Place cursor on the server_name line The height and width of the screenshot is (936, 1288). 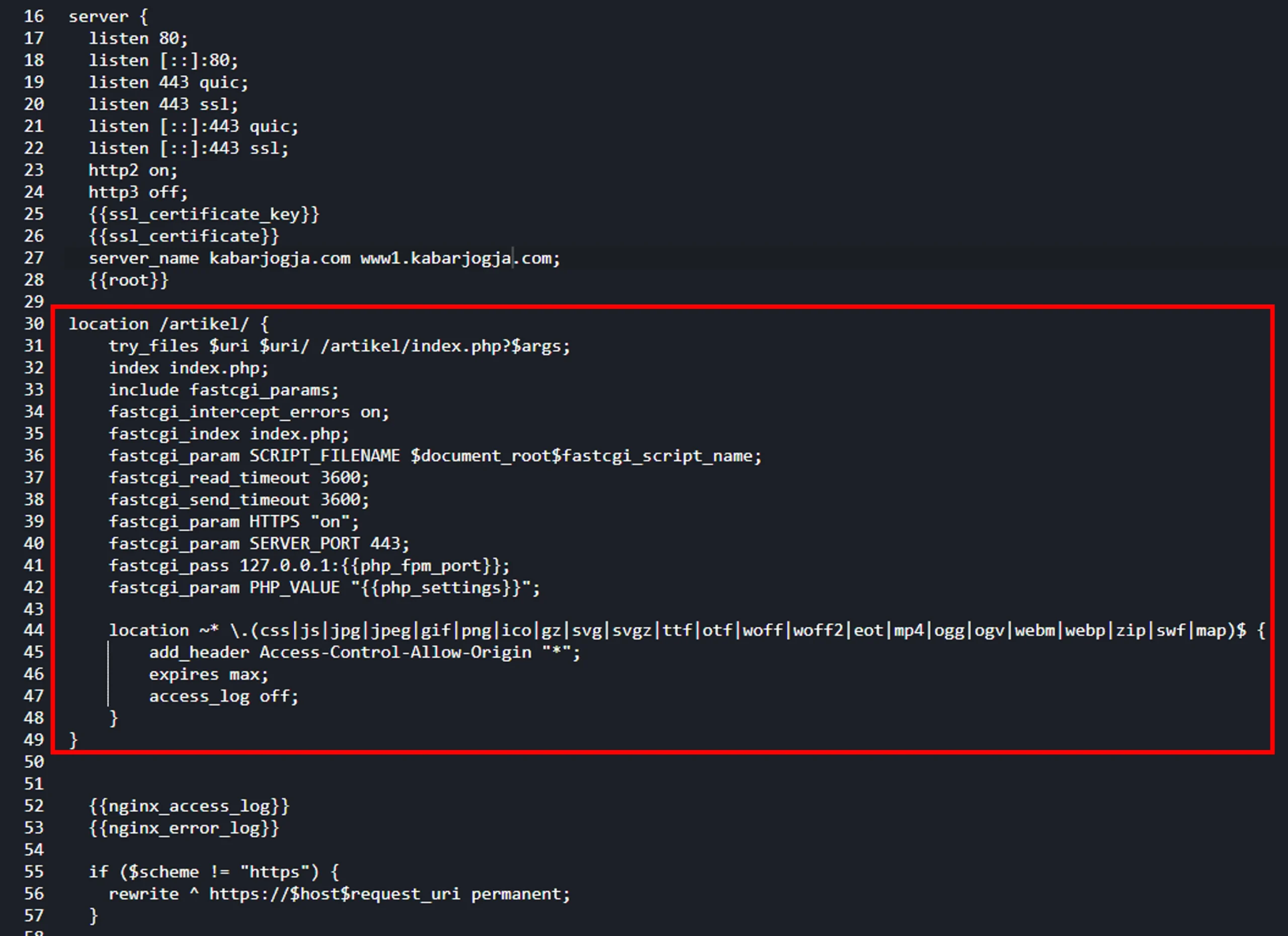coord(325,259)
